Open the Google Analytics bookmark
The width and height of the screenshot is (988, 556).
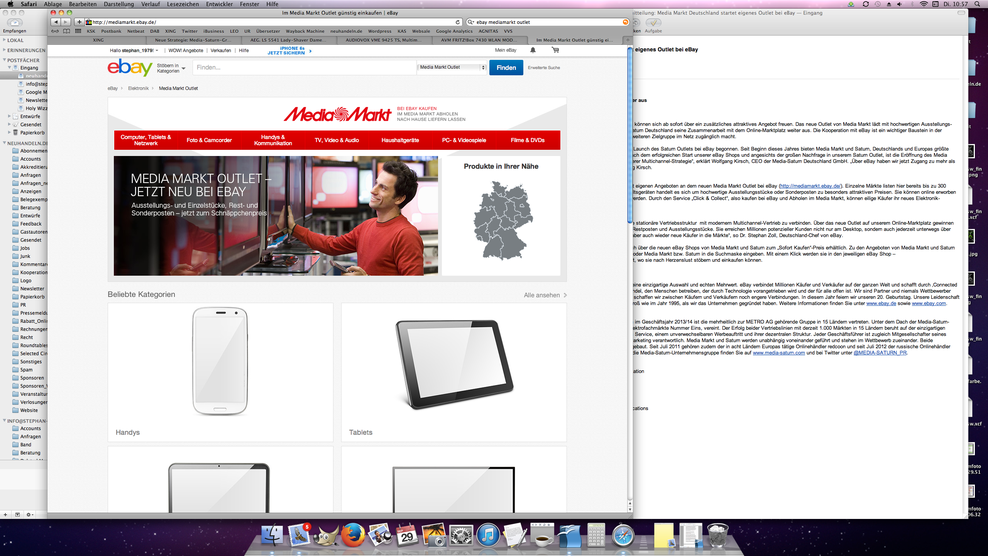click(x=454, y=31)
